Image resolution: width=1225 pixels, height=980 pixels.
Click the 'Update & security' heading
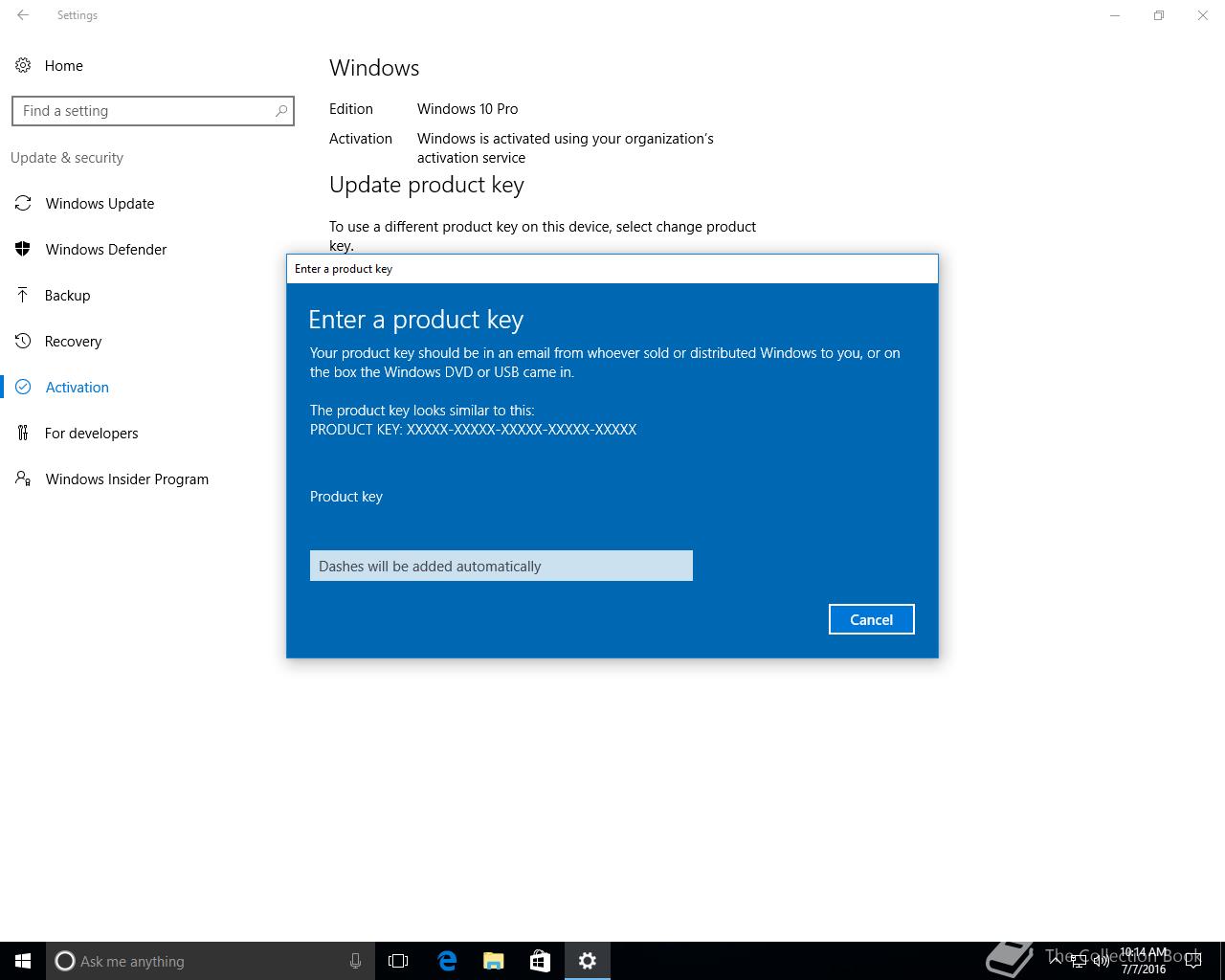point(67,157)
